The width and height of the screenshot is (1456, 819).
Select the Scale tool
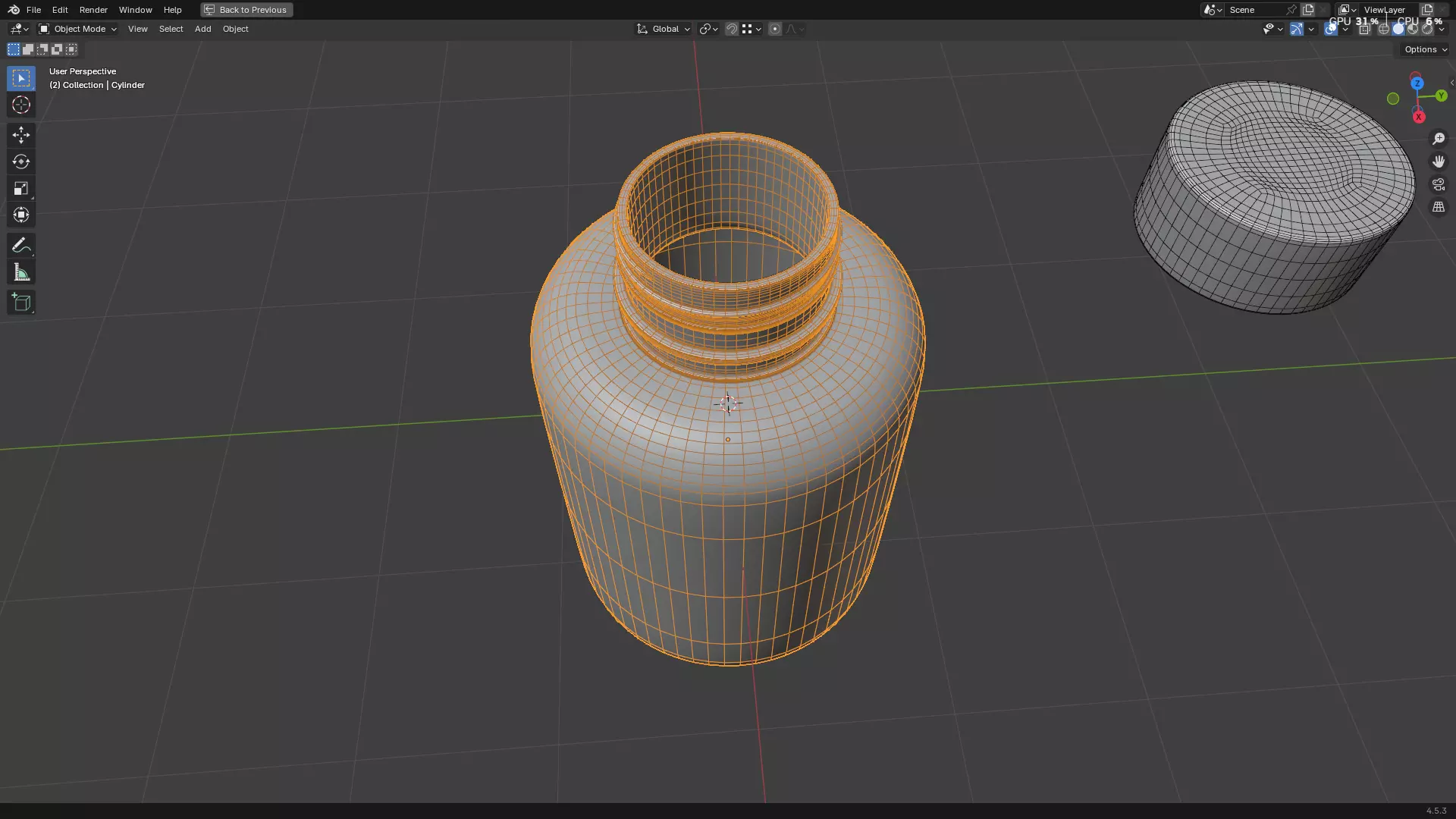[x=21, y=188]
